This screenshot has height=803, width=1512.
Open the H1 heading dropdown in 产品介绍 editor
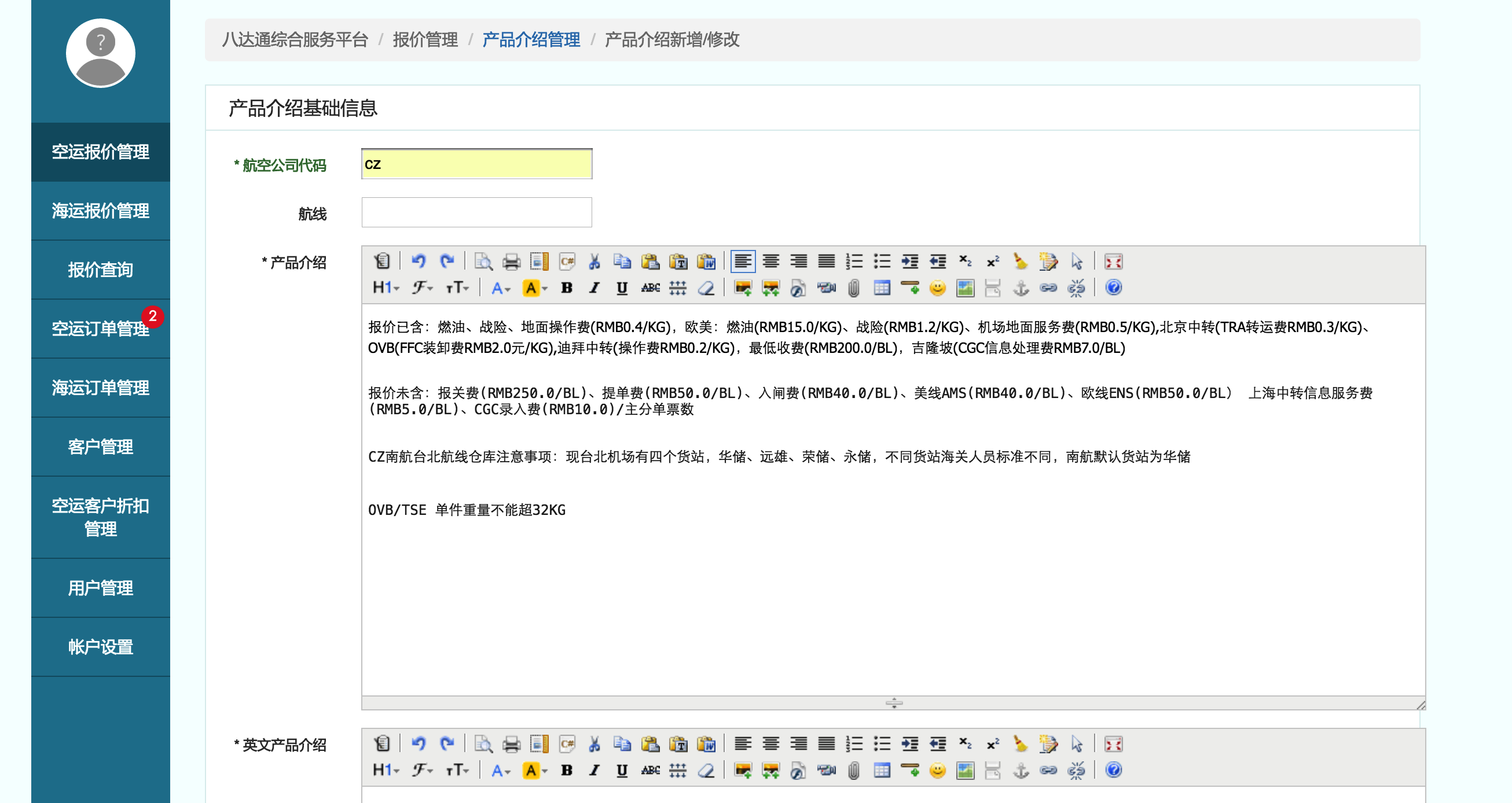click(386, 288)
